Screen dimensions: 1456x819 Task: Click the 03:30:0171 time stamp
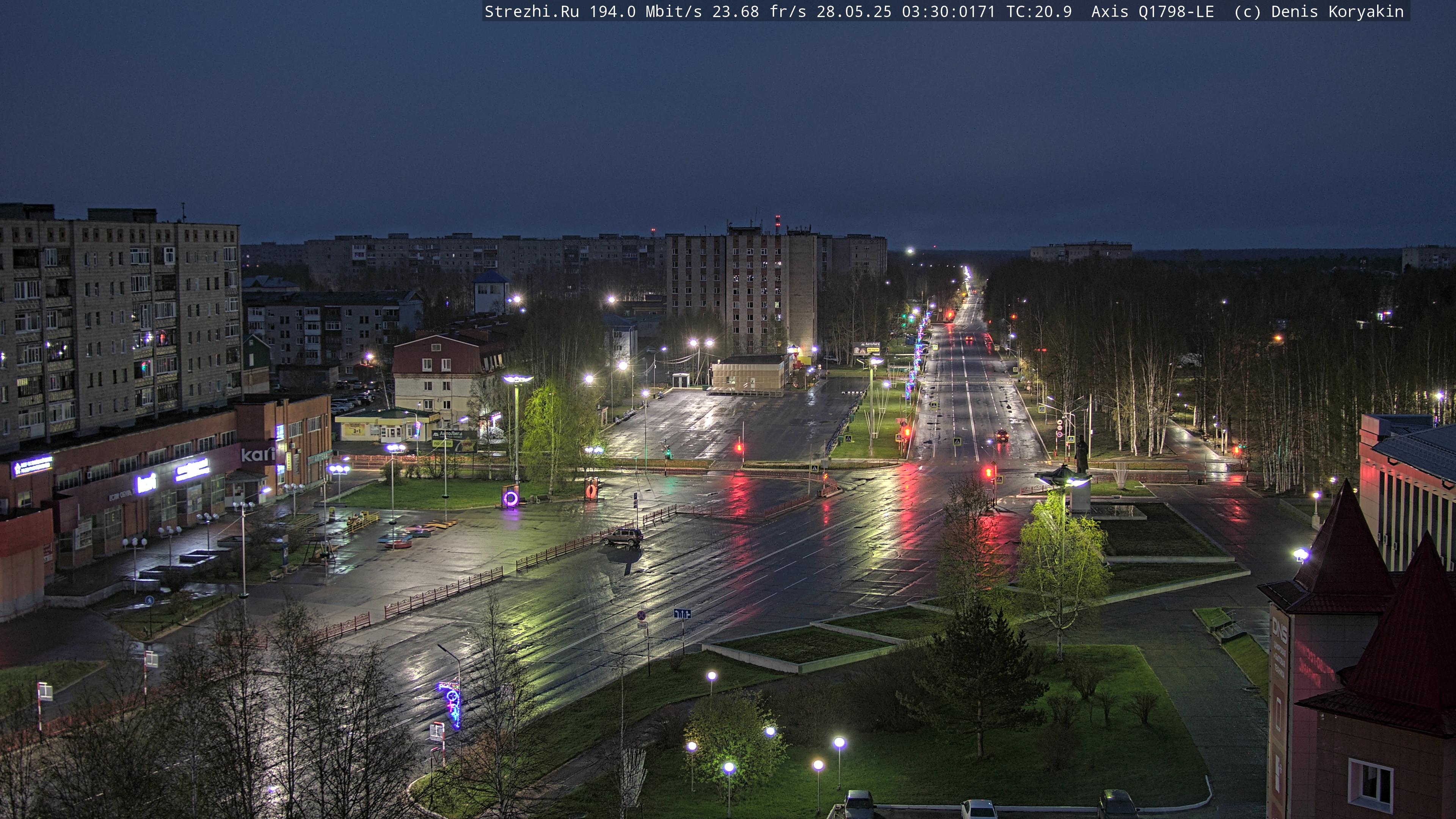click(948, 11)
